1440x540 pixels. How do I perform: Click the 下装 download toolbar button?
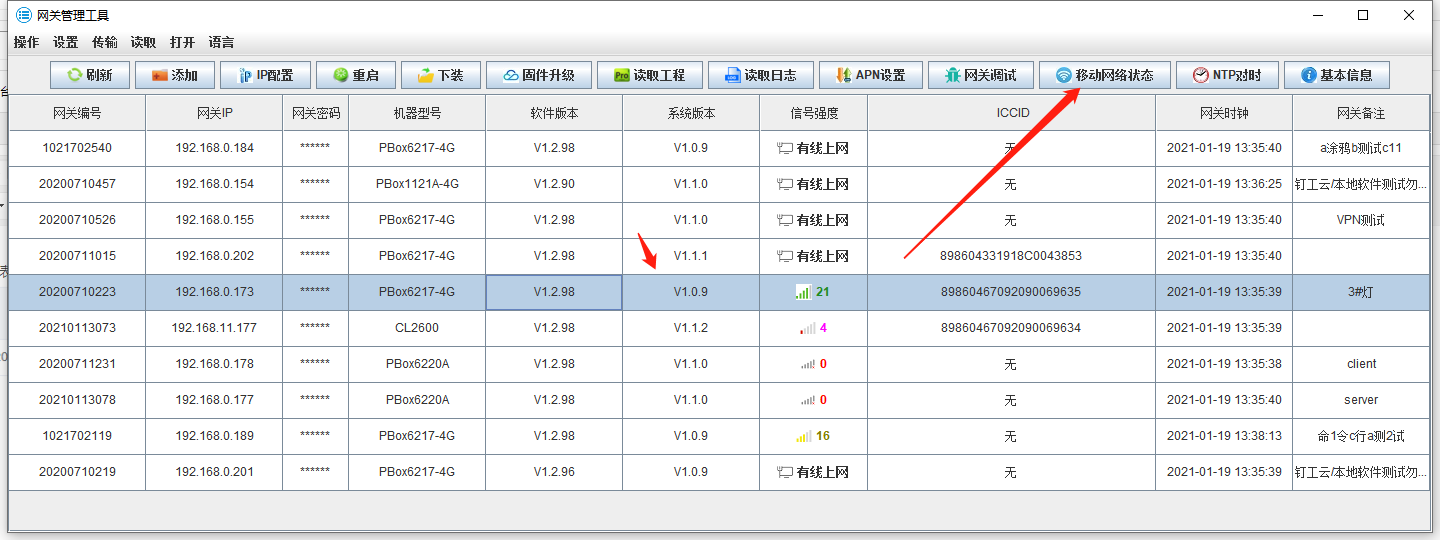(x=440, y=75)
